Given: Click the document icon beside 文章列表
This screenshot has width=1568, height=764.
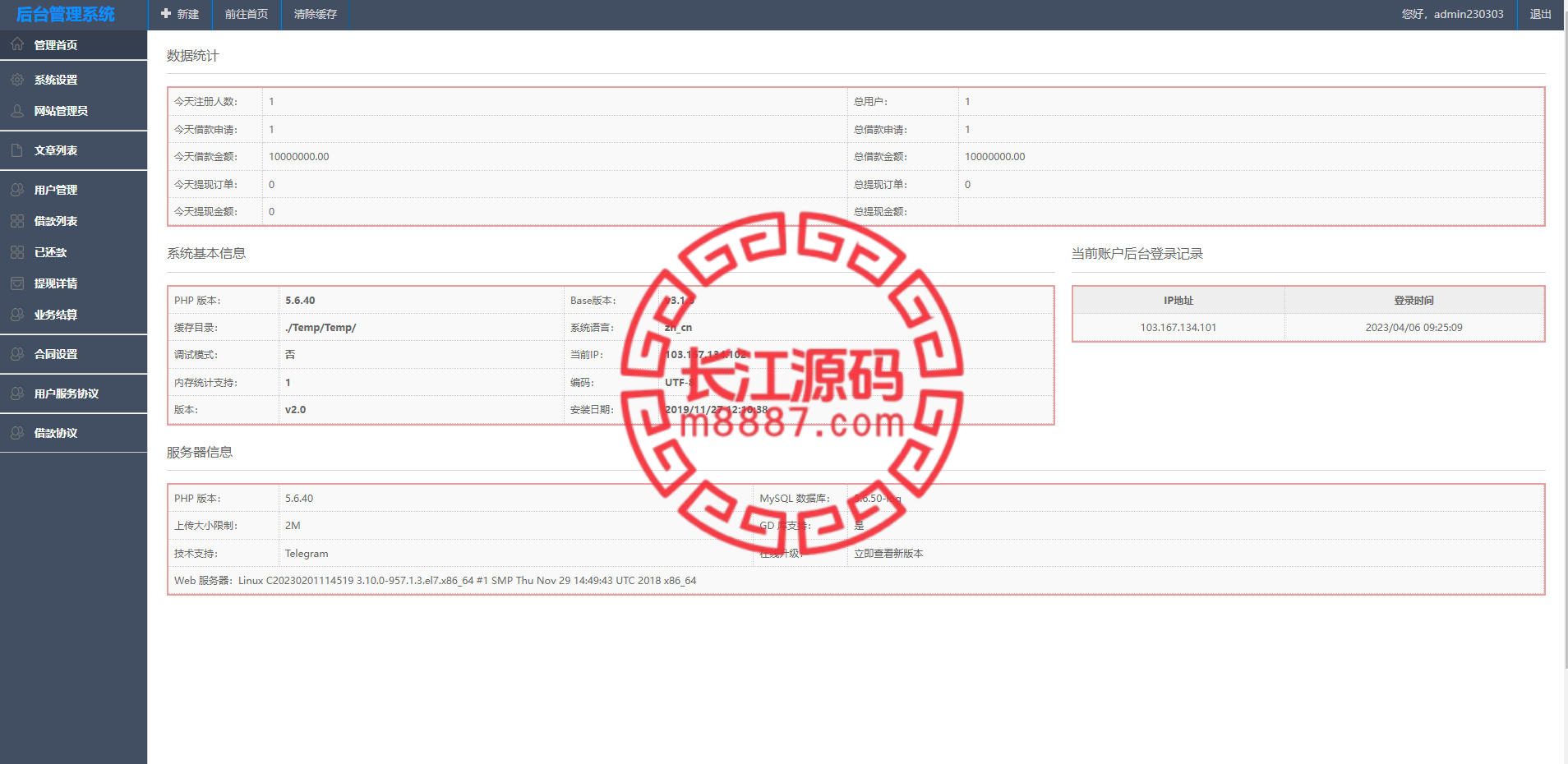Looking at the screenshot, I should pyautogui.click(x=17, y=150).
